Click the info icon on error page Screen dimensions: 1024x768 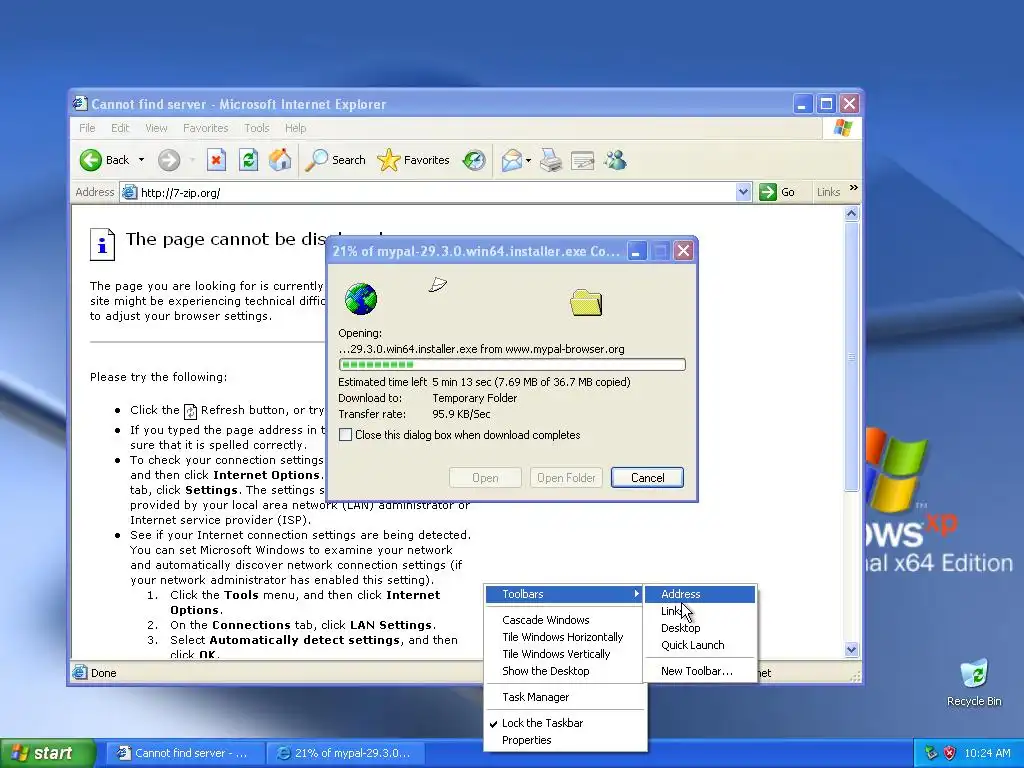point(102,245)
